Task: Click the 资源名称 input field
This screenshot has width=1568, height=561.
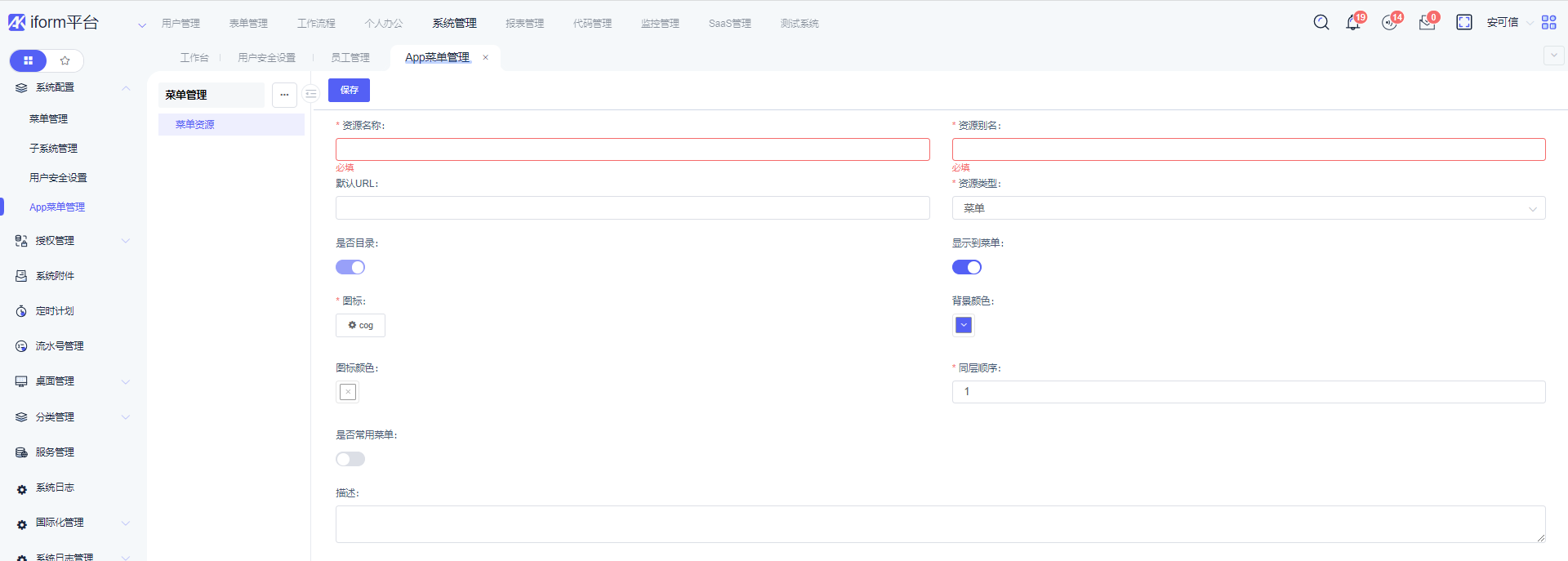Action: point(632,149)
